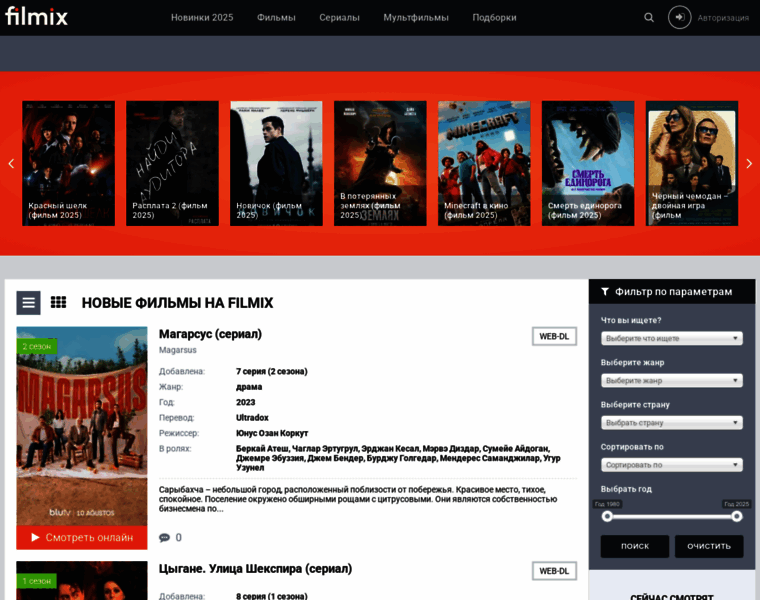Image resolution: width=760 pixels, height=600 pixels.
Task: Open Новичок movie poster
Action: (x=276, y=163)
